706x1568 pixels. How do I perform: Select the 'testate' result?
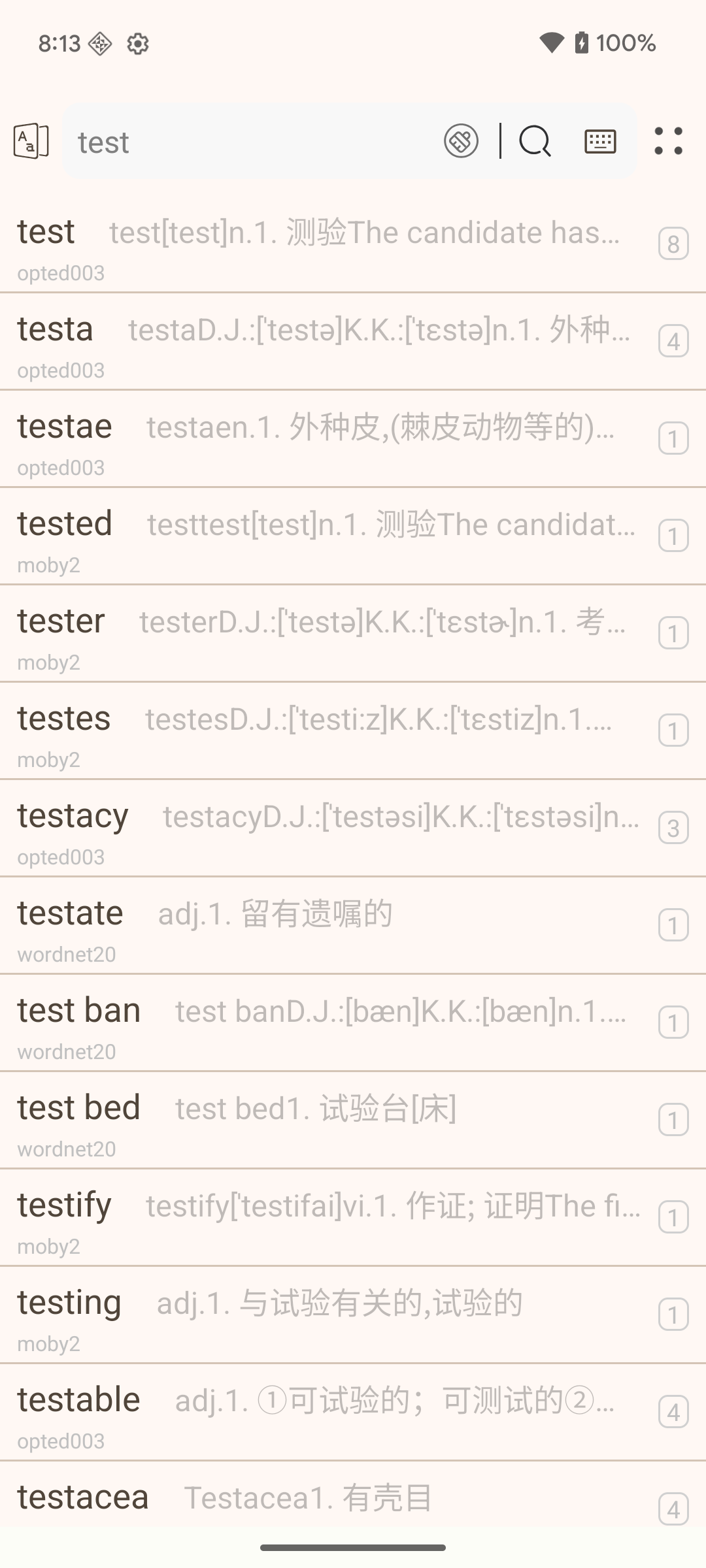[353, 926]
